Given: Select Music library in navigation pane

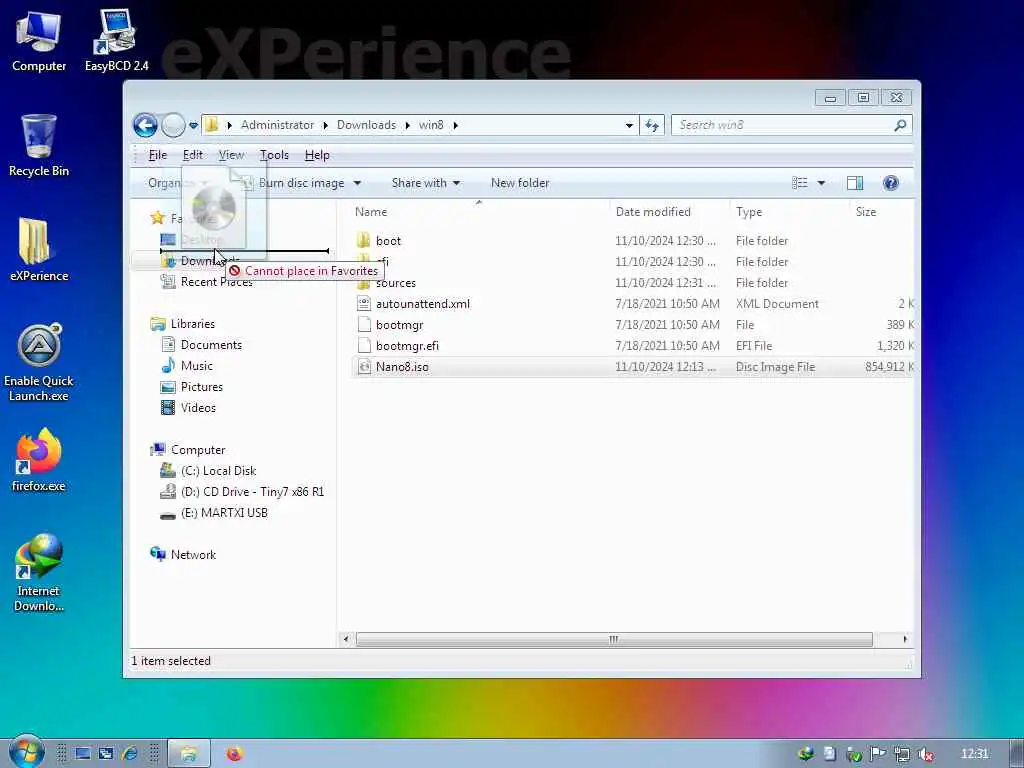Looking at the screenshot, I should pyautogui.click(x=197, y=366).
